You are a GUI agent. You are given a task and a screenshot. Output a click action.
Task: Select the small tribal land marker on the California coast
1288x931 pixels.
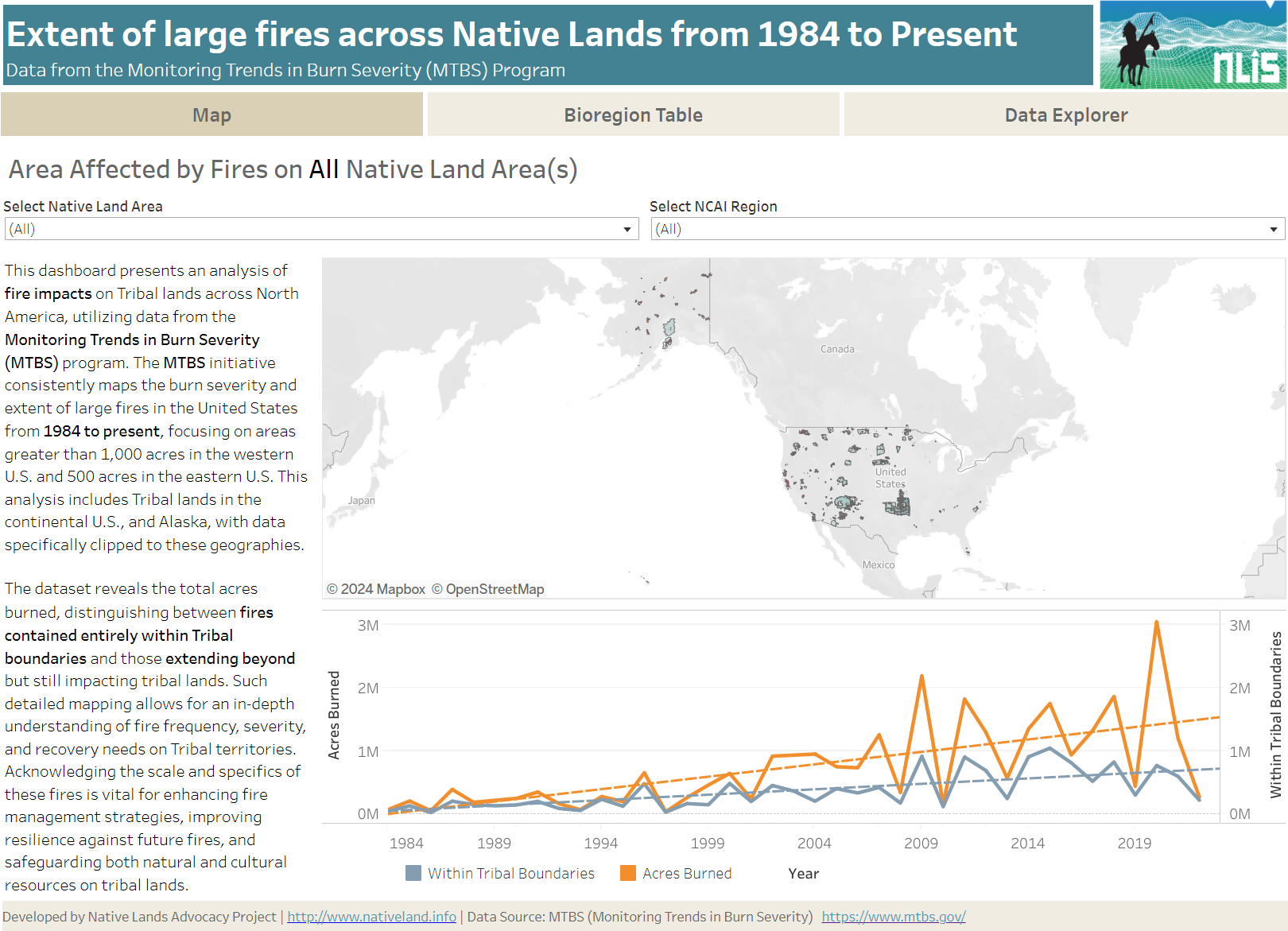[x=787, y=484]
